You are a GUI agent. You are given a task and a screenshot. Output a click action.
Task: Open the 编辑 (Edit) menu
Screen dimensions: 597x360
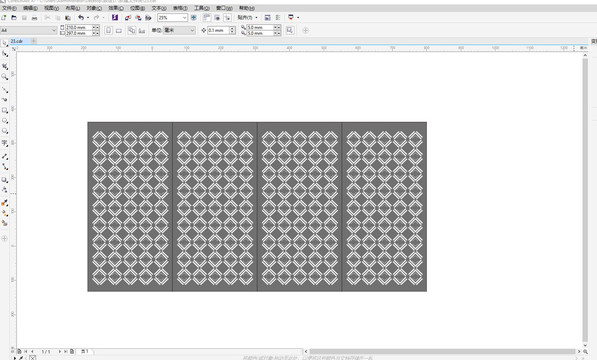(x=30, y=8)
